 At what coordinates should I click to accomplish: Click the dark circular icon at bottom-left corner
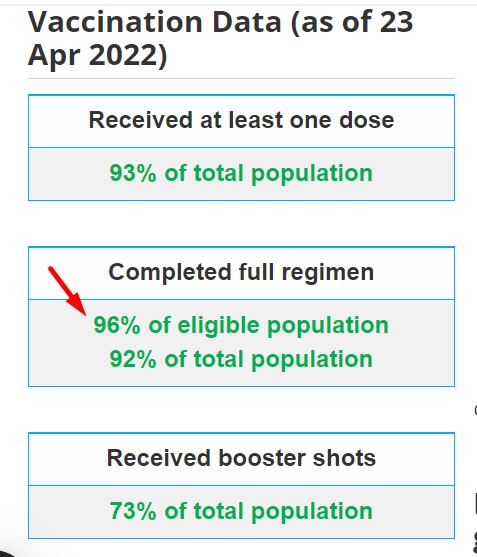[6, 553]
